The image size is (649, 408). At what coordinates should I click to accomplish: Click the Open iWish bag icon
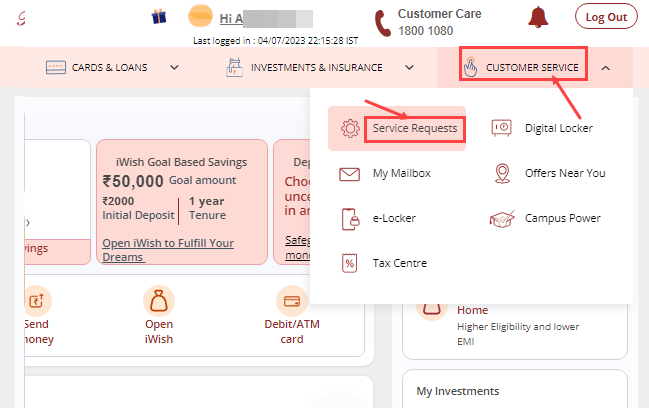tap(159, 301)
